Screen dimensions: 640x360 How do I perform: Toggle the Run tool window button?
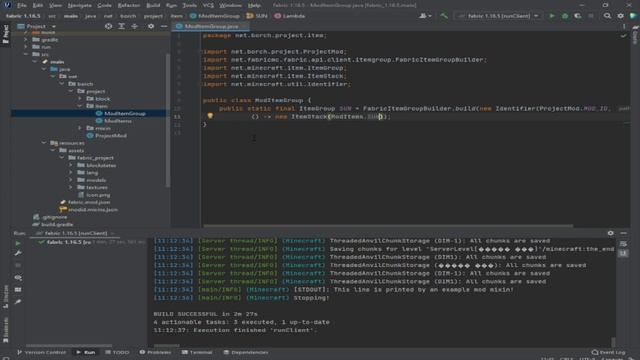coord(86,352)
